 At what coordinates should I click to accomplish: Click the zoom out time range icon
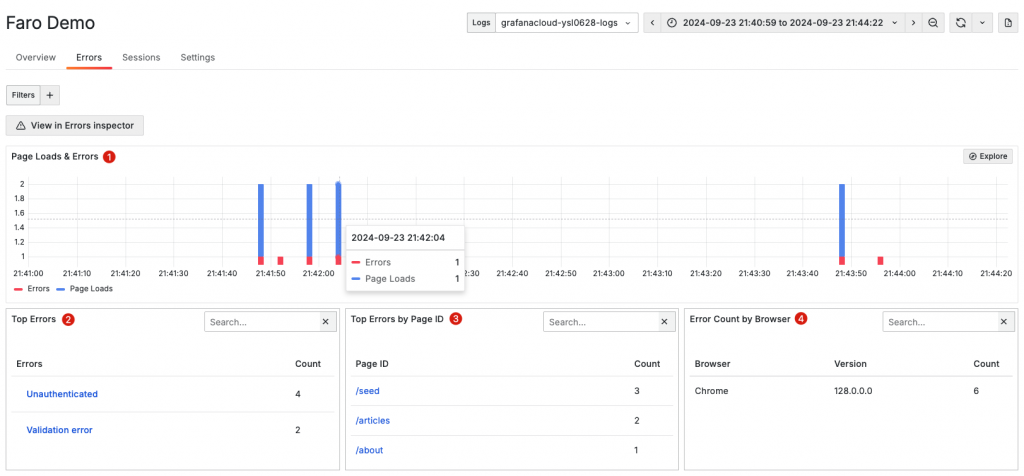click(x=933, y=23)
